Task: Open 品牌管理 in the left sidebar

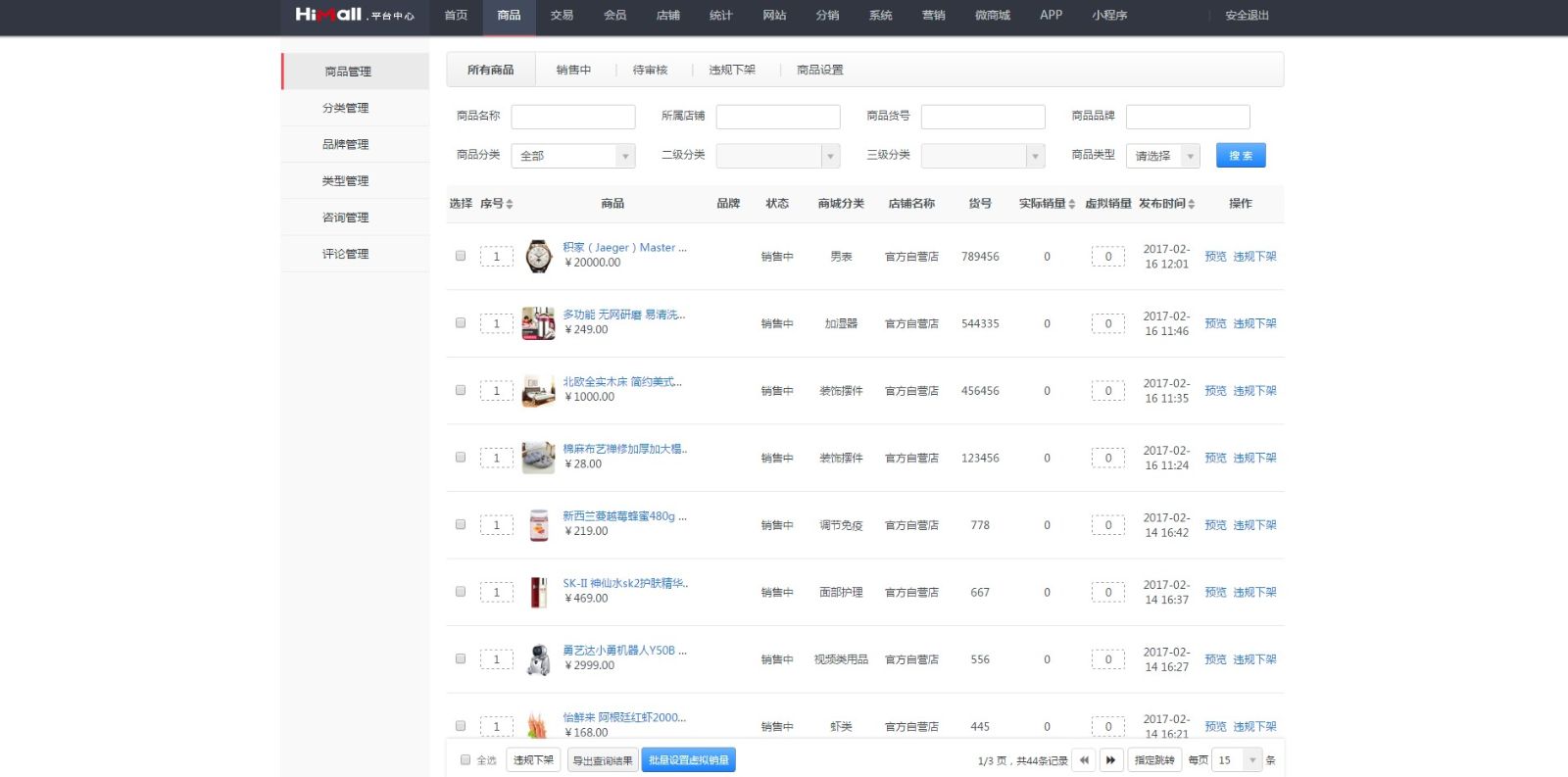Action: click(346, 144)
